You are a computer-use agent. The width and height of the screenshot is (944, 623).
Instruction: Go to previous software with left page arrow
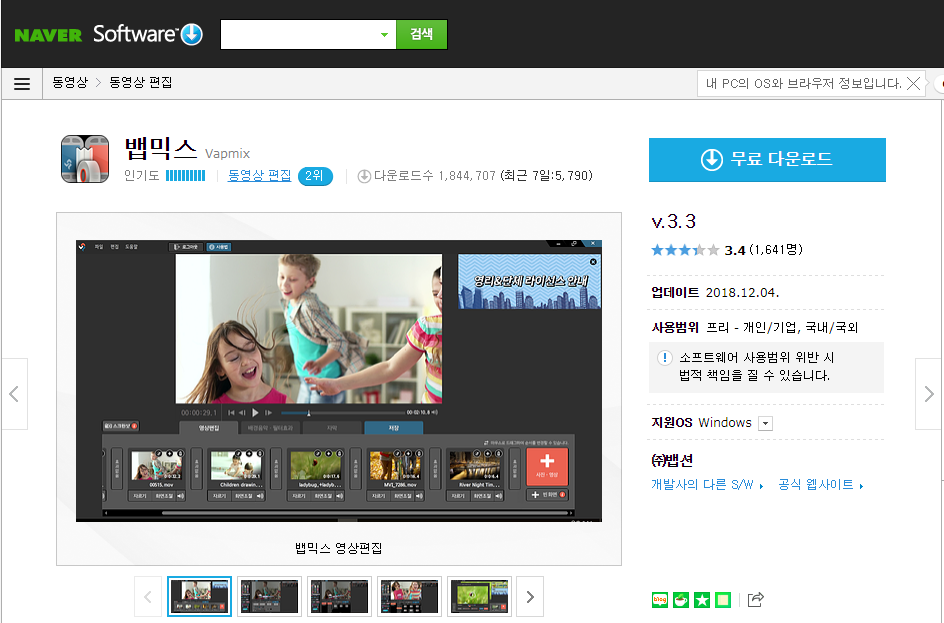[14, 394]
